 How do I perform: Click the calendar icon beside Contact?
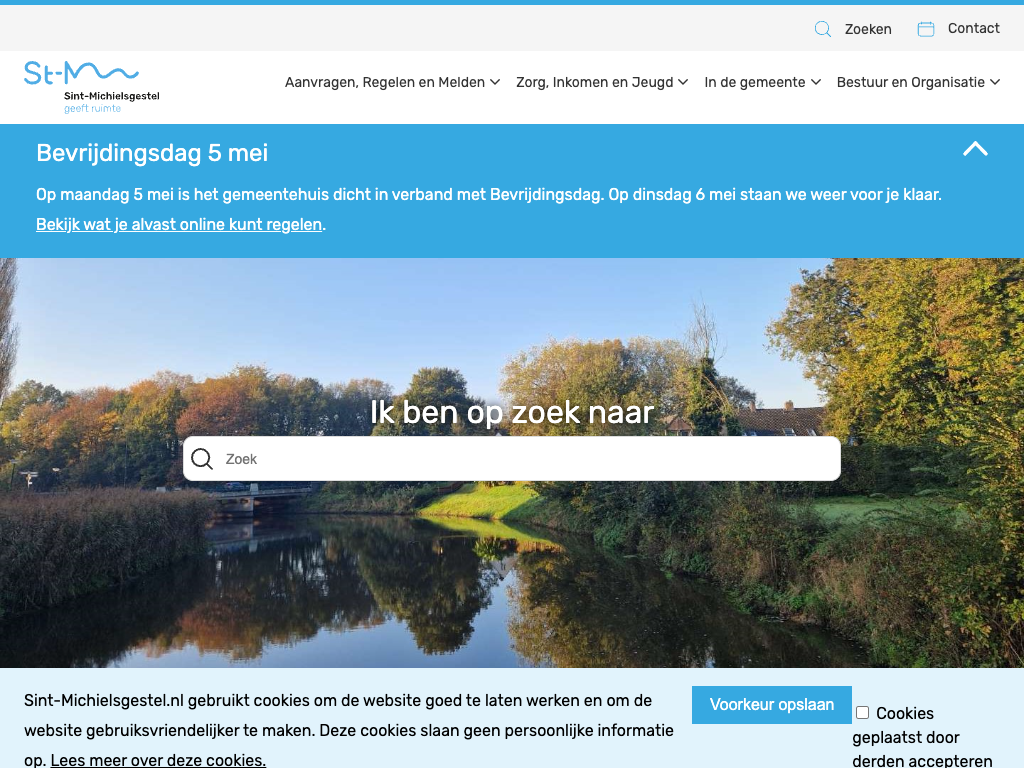(x=926, y=29)
